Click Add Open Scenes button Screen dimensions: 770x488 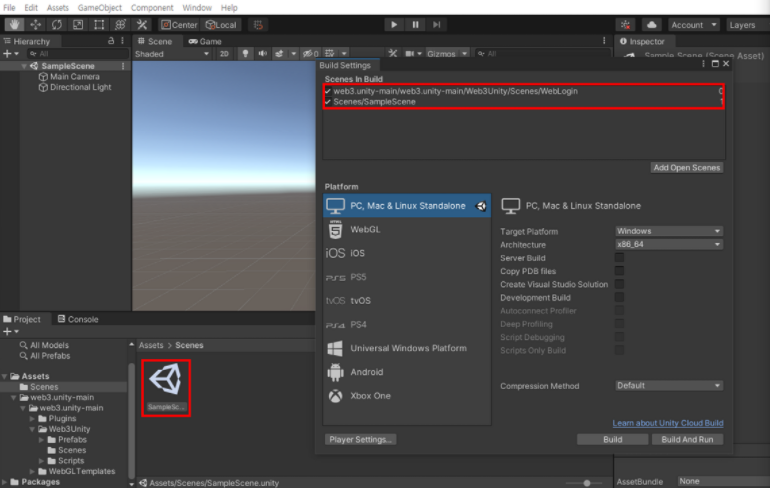tap(687, 168)
